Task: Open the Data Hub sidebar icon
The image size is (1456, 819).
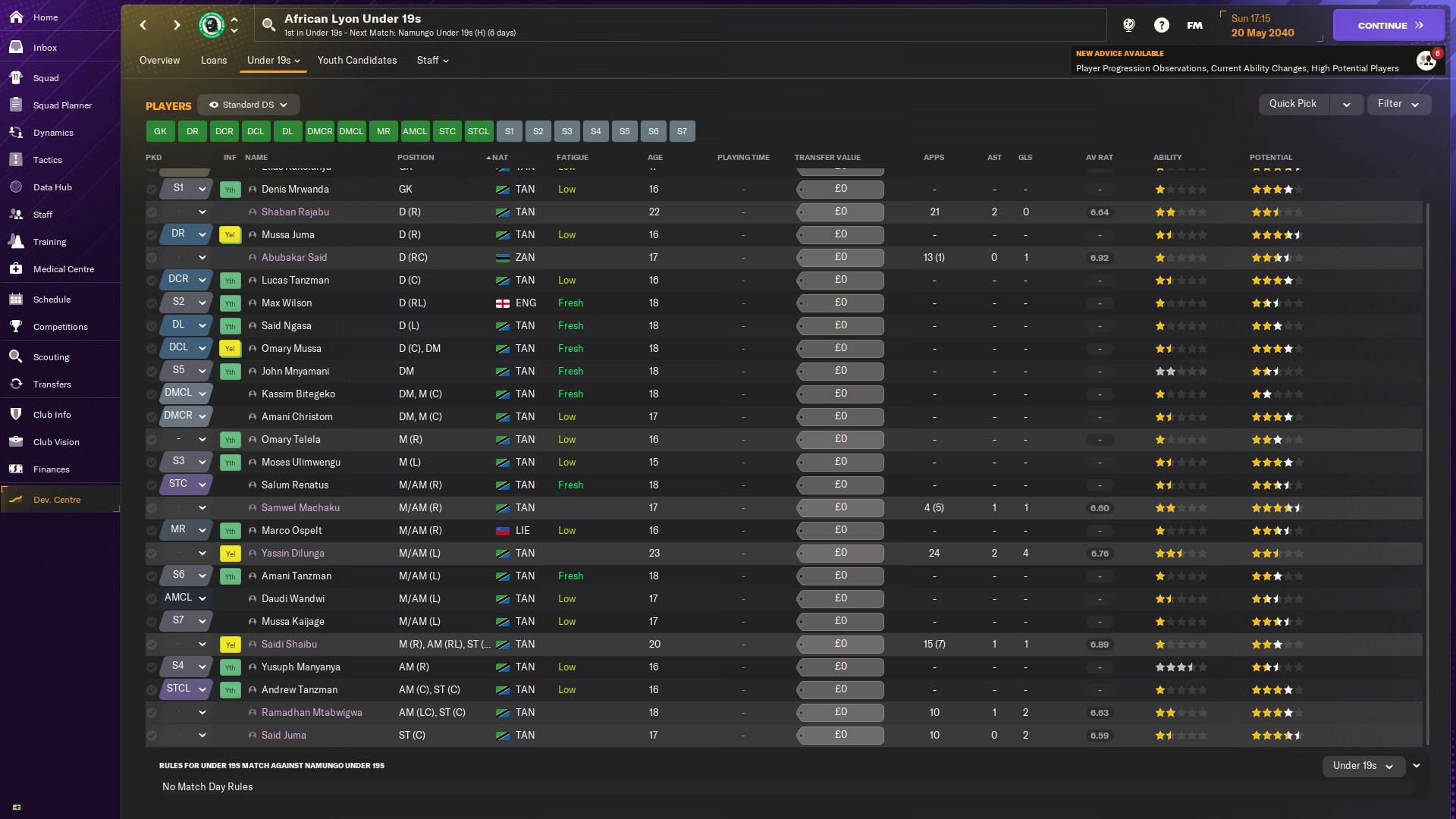Action: point(16,187)
